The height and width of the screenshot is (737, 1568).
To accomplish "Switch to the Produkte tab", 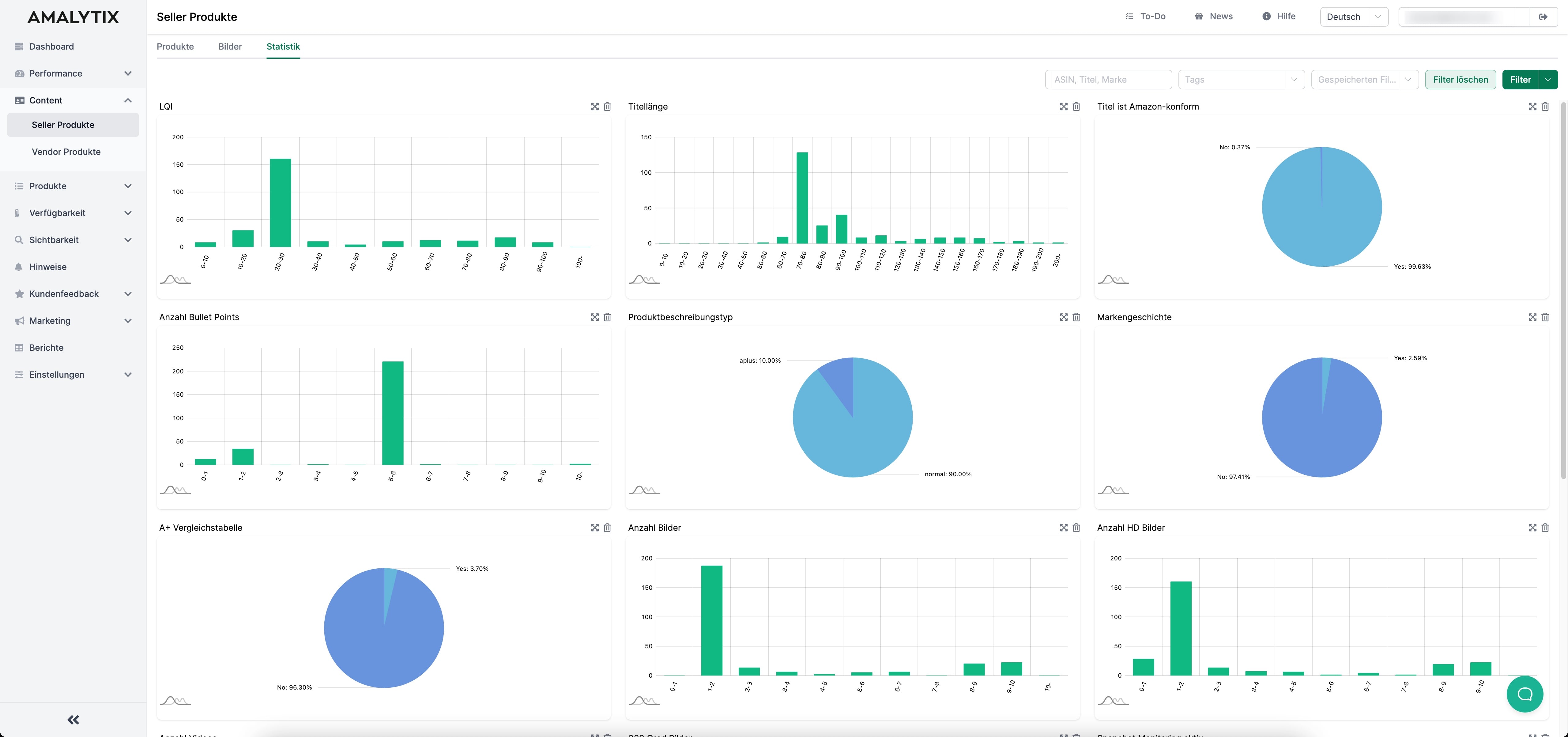I will click(x=175, y=47).
